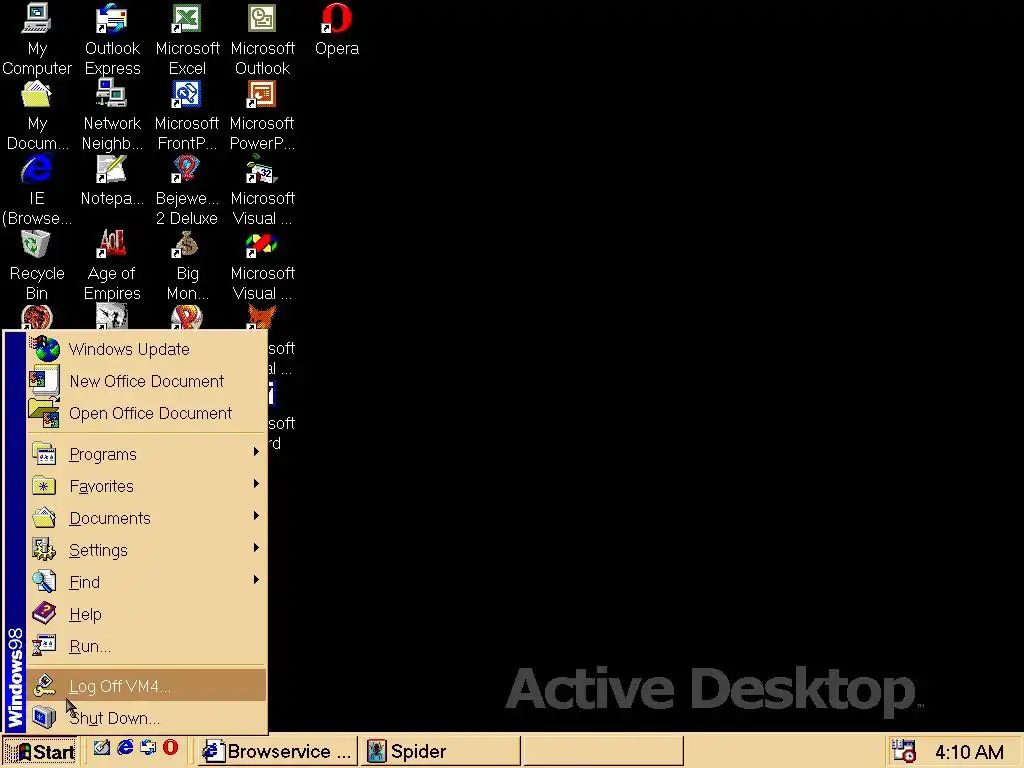The height and width of the screenshot is (768, 1024).
Task: Open Microsoft Outlook desktop shortcut
Action: [x=262, y=39]
